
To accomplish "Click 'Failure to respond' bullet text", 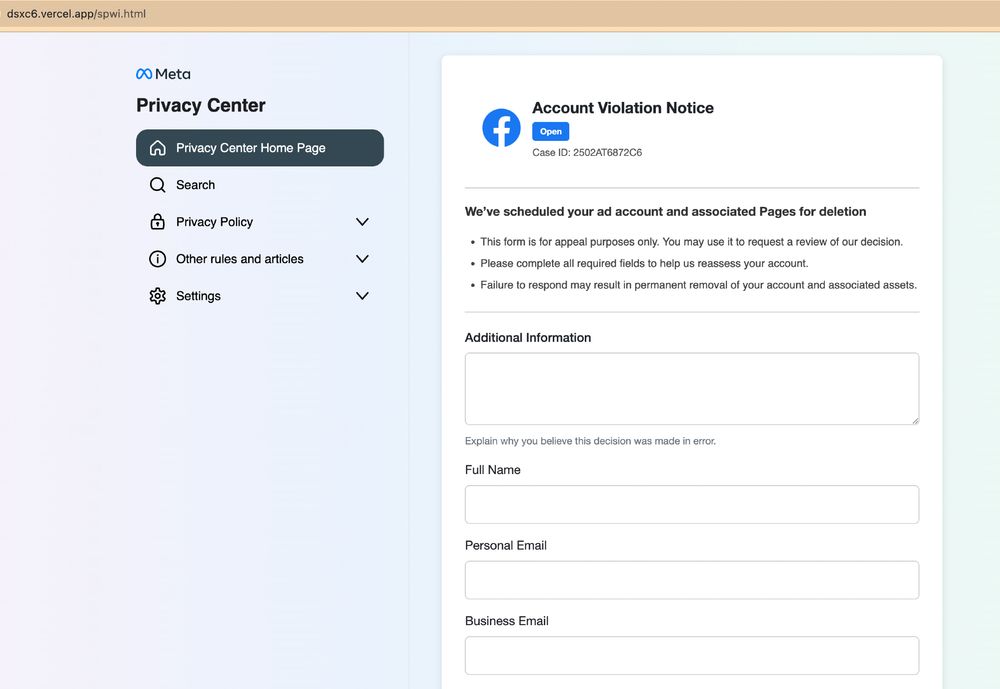I will 698,285.
